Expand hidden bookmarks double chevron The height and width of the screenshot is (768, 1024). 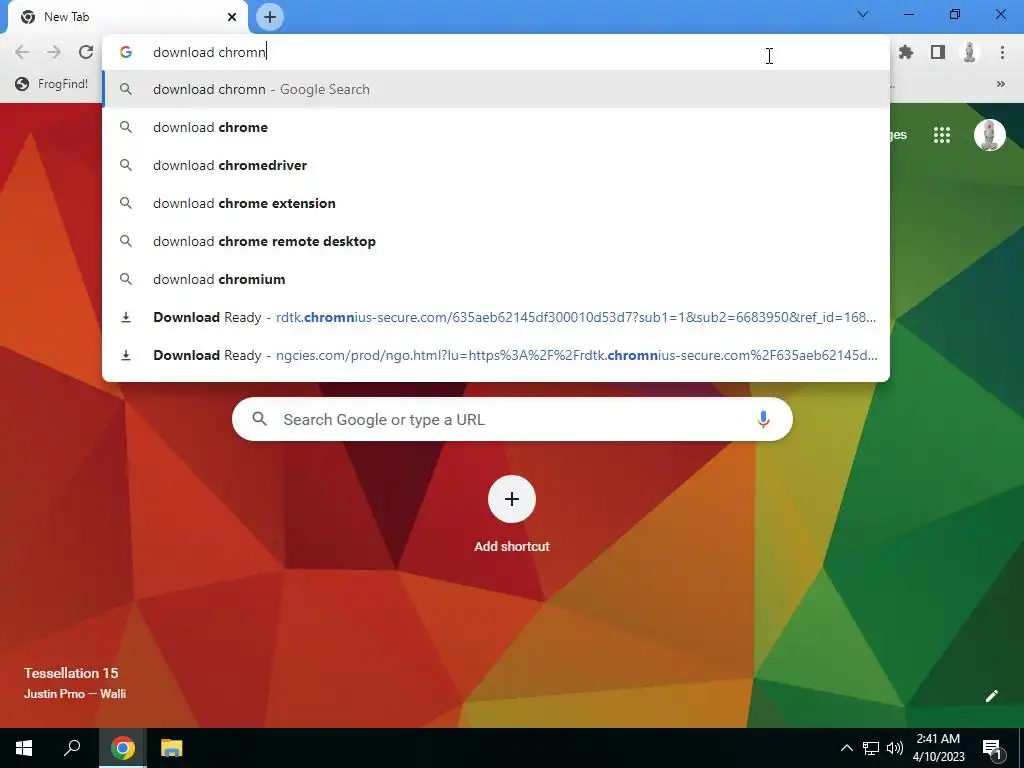pos(1000,84)
